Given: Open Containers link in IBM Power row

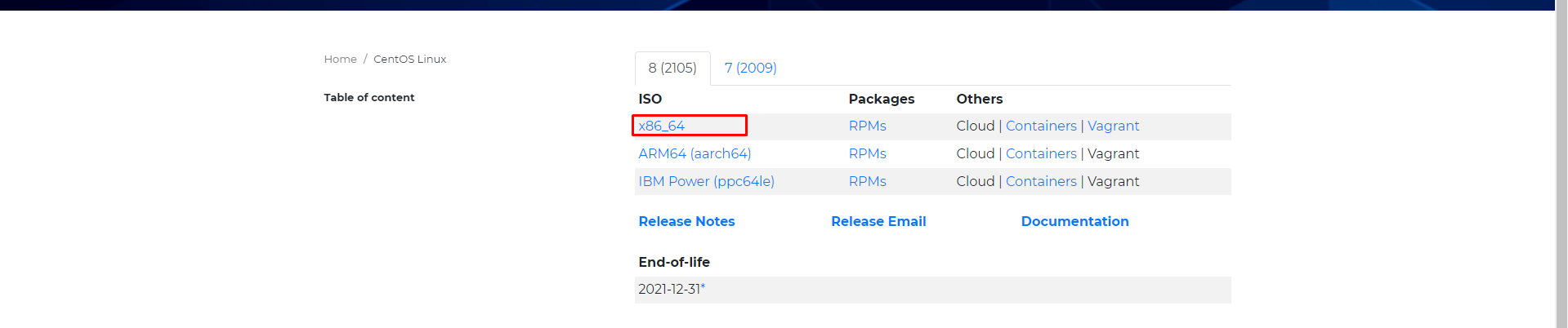Looking at the screenshot, I should pyautogui.click(x=1040, y=181).
